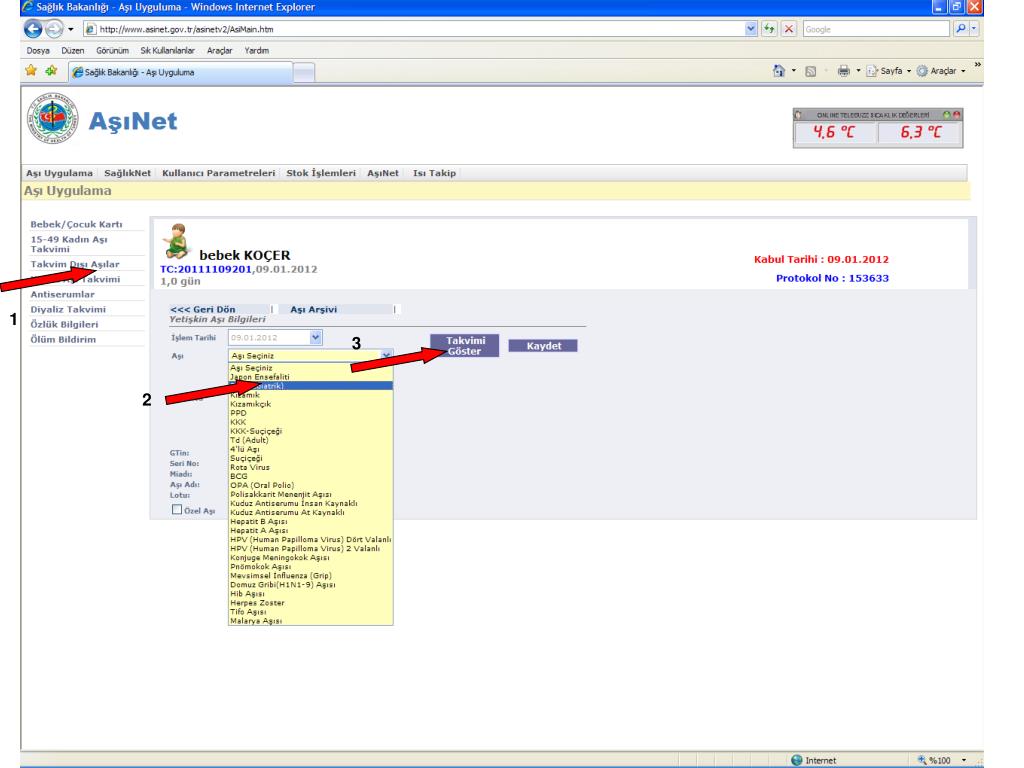The image size is (1024, 768).
Task: Open the Dosya menu
Action: click(38, 50)
